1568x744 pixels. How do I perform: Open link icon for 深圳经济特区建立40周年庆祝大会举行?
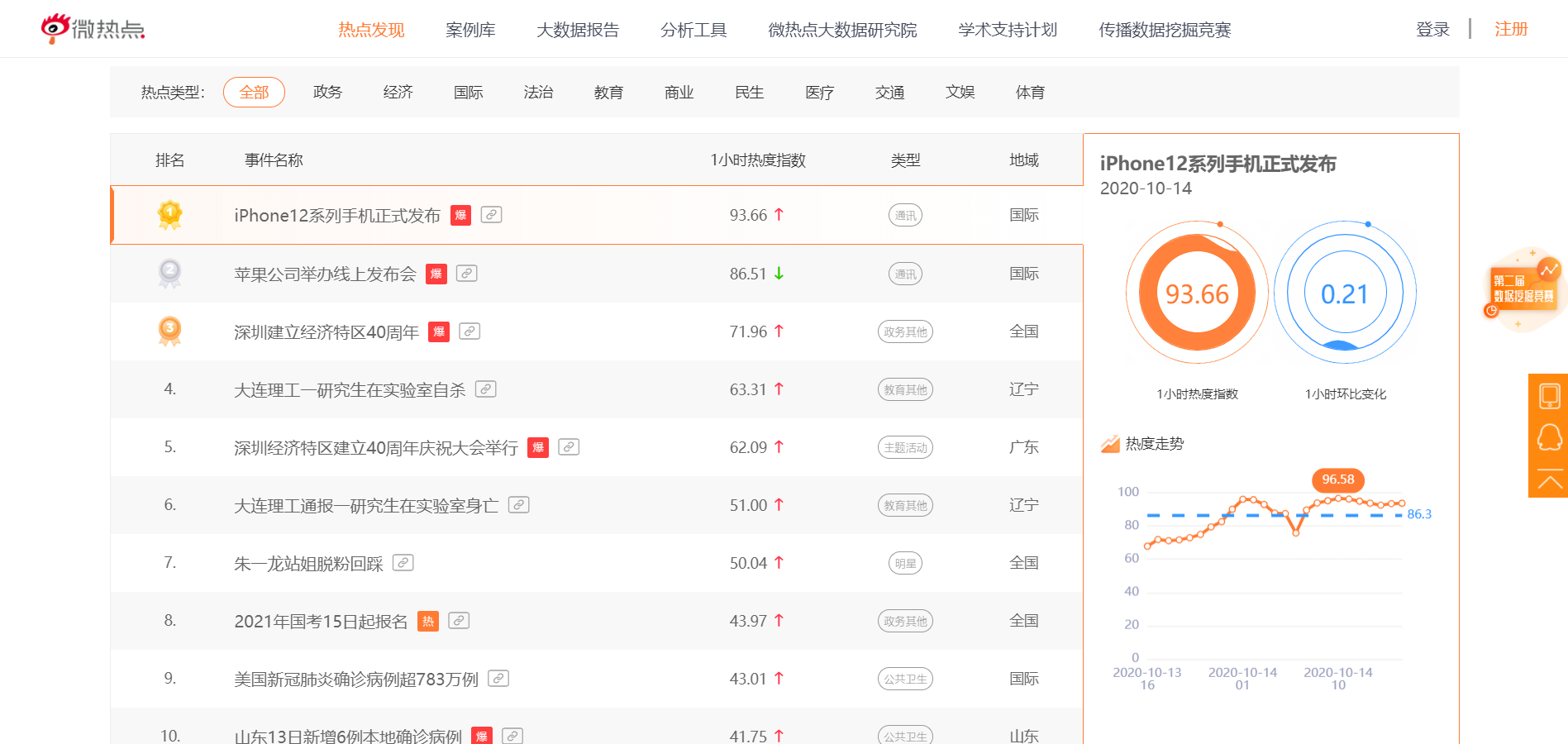tap(569, 446)
